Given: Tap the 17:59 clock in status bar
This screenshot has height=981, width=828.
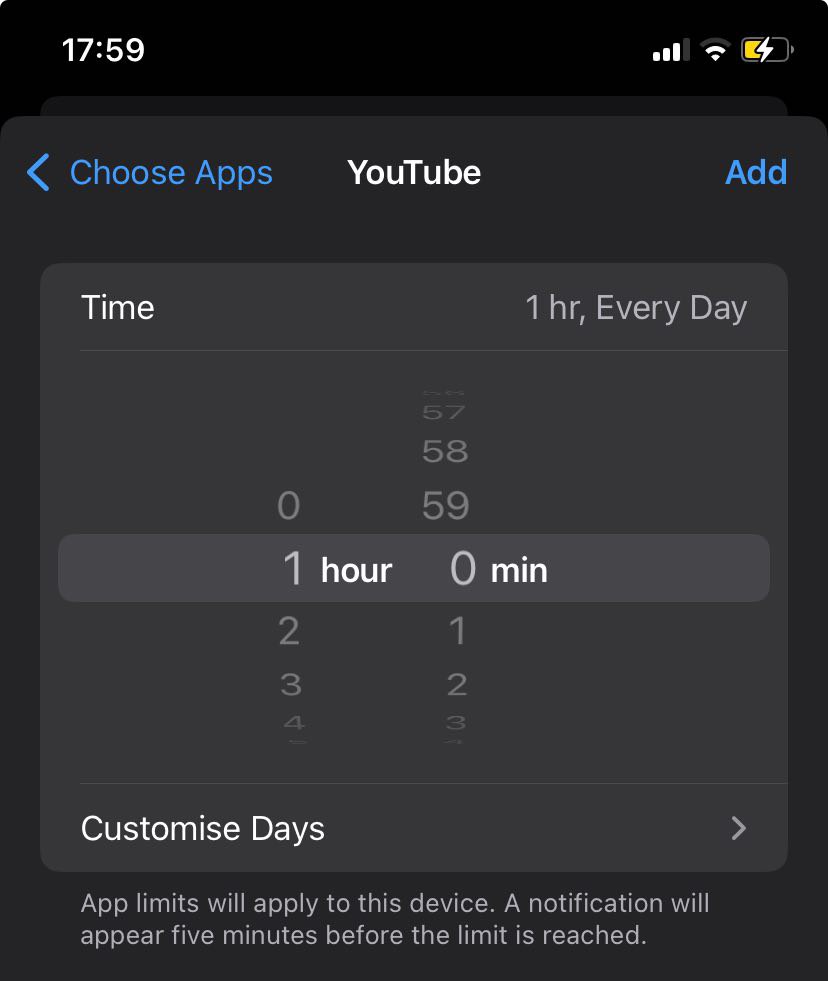Looking at the screenshot, I should (x=103, y=50).
